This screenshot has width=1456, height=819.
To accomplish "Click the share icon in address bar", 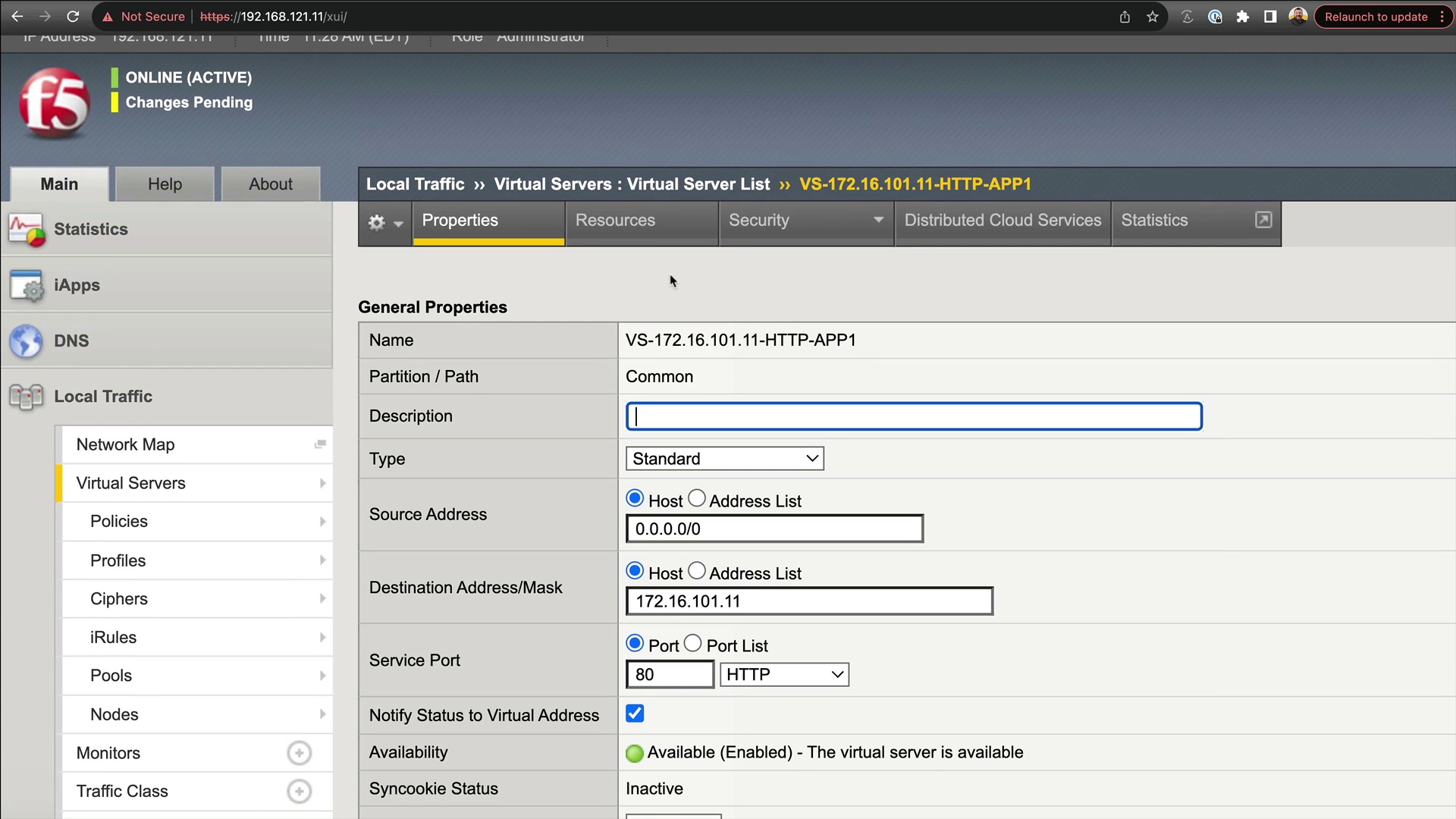I will click(x=1125, y=17).
